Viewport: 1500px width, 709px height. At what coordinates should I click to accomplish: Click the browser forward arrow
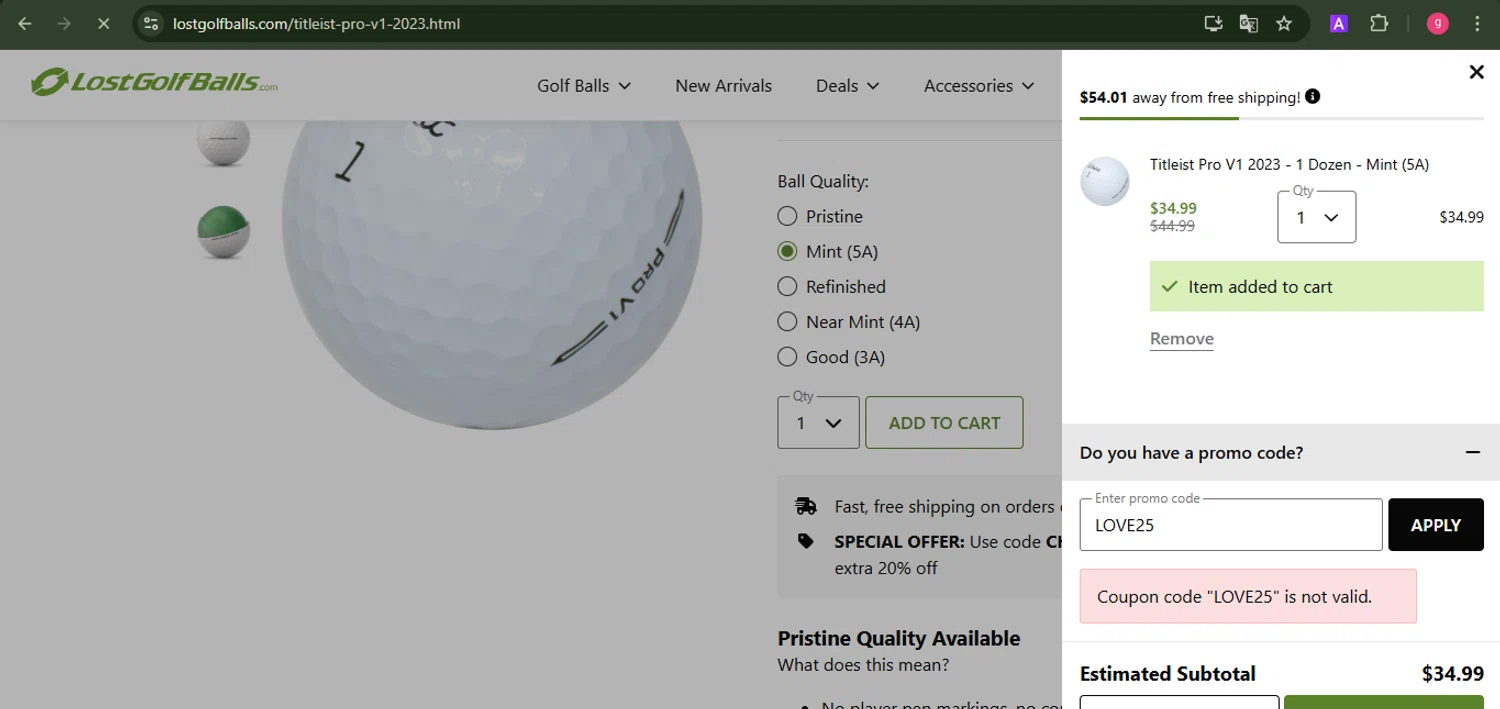click(x=64, y=23)
